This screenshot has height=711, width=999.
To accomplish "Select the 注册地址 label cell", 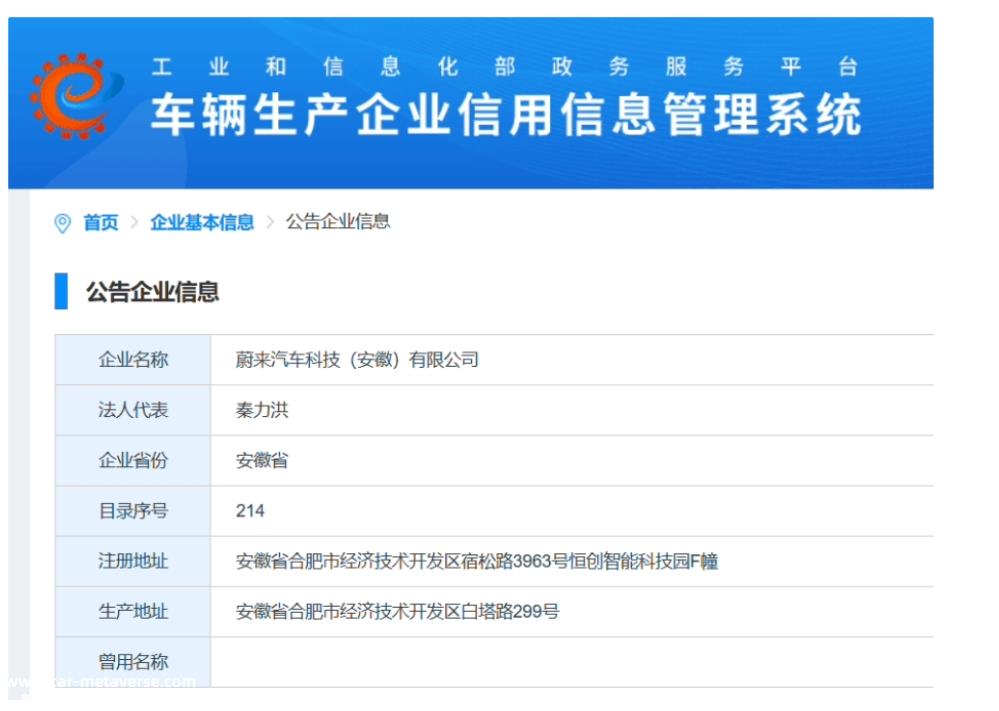I will [133, 561].
